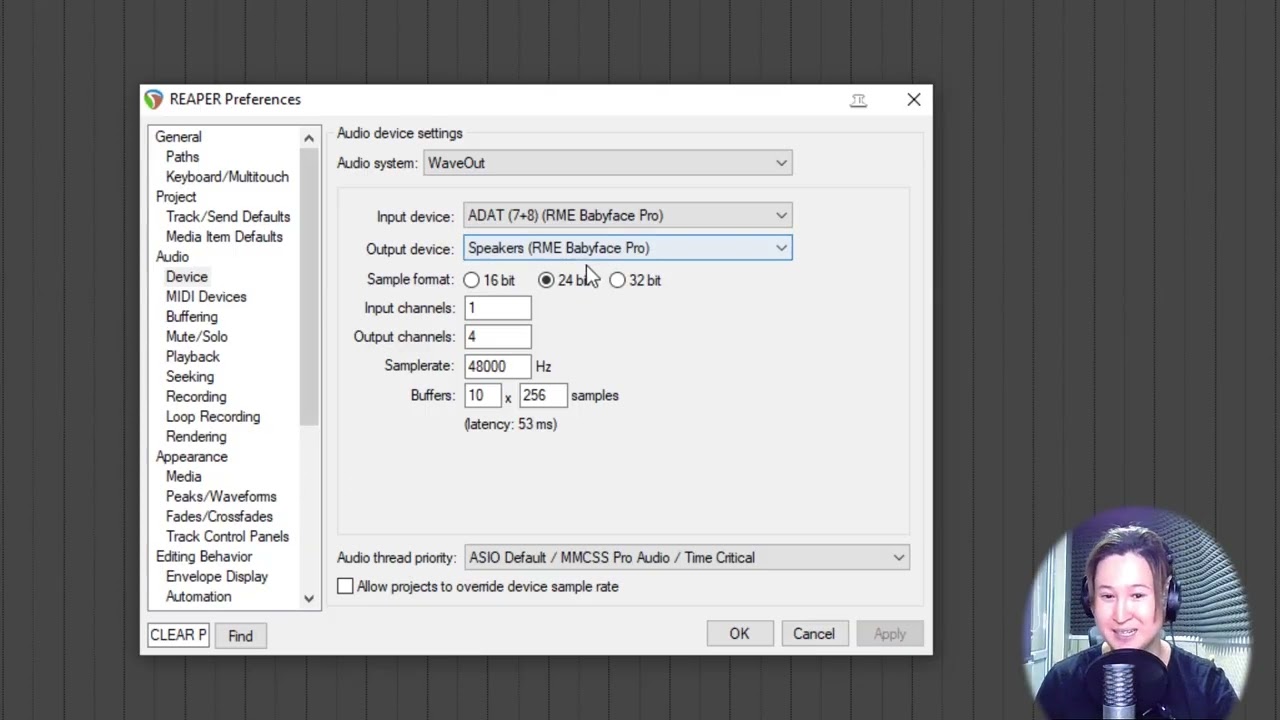Select 32 bit sample format
The height and width of the screenshot is (720, 1280).
pyautogui.click(x=618, y=280)
